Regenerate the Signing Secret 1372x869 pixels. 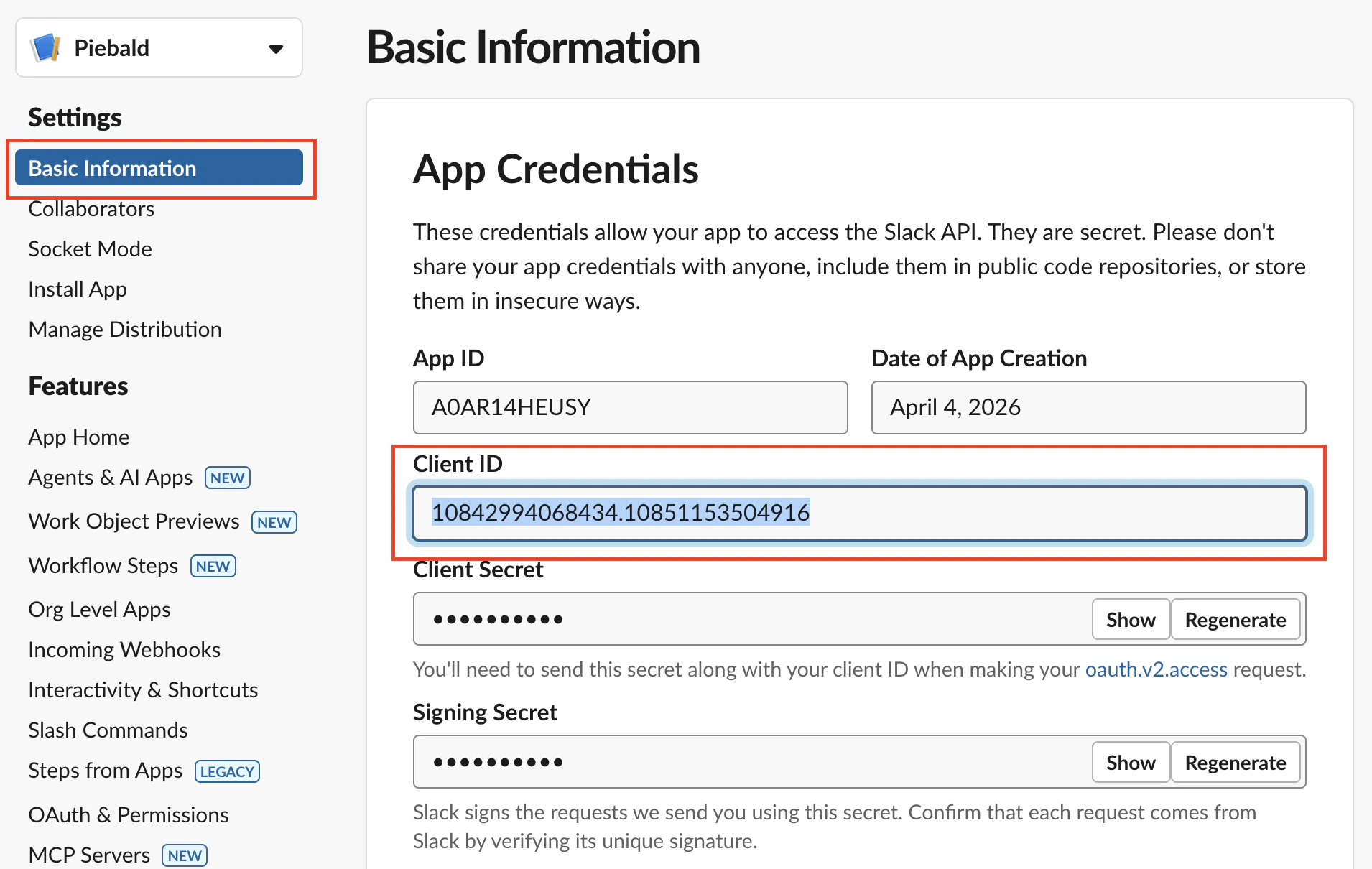[1236, 763]
